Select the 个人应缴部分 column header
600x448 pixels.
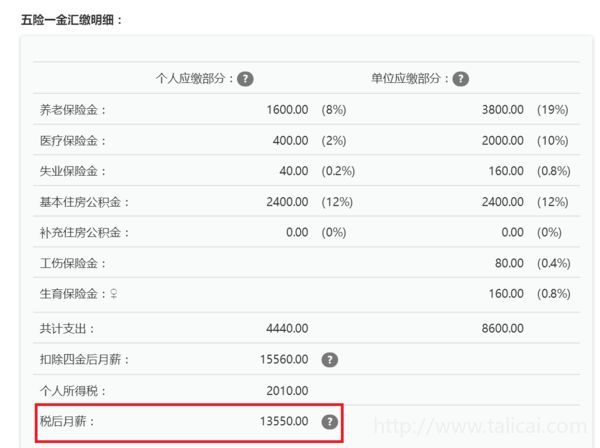coord(195,79)
